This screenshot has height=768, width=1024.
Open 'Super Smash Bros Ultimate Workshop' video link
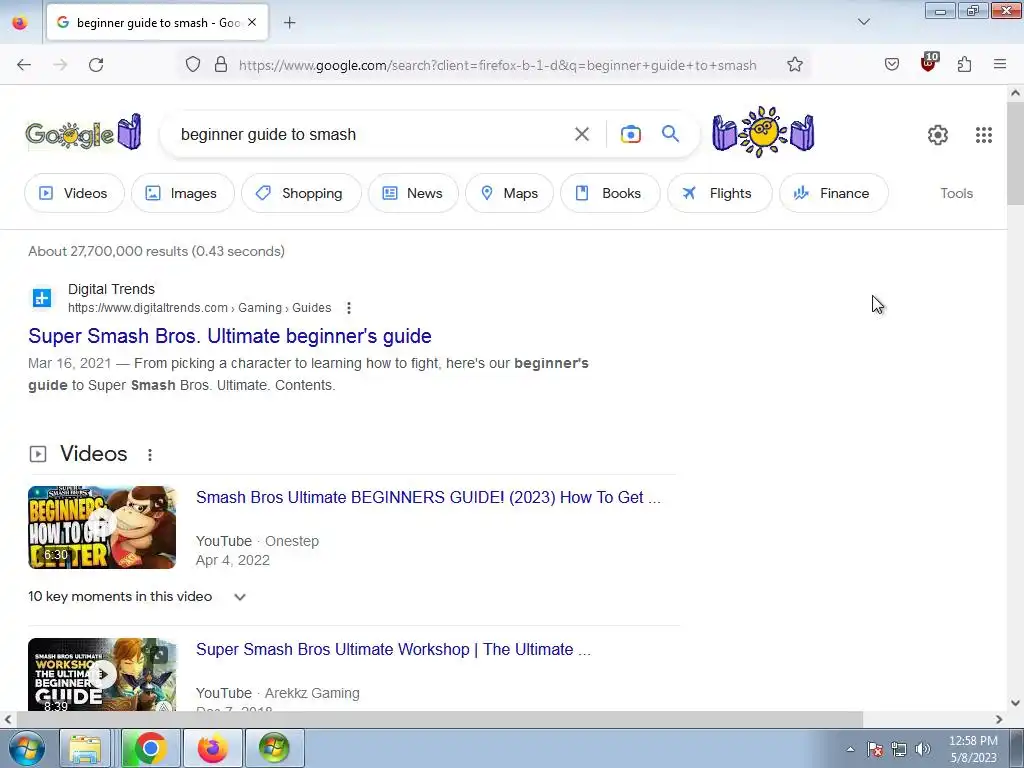393,649
